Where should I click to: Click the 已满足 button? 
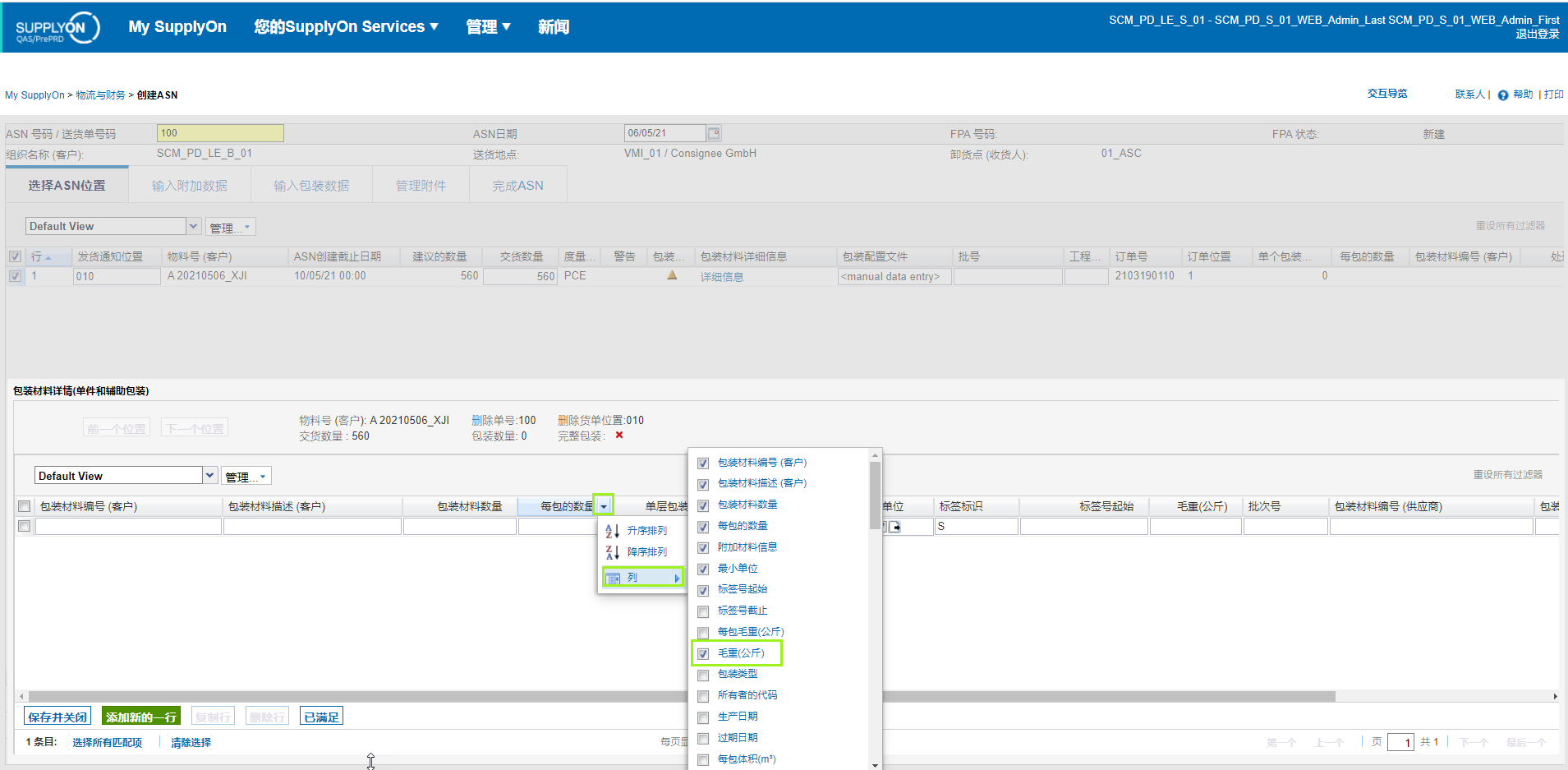pos(321,717)
